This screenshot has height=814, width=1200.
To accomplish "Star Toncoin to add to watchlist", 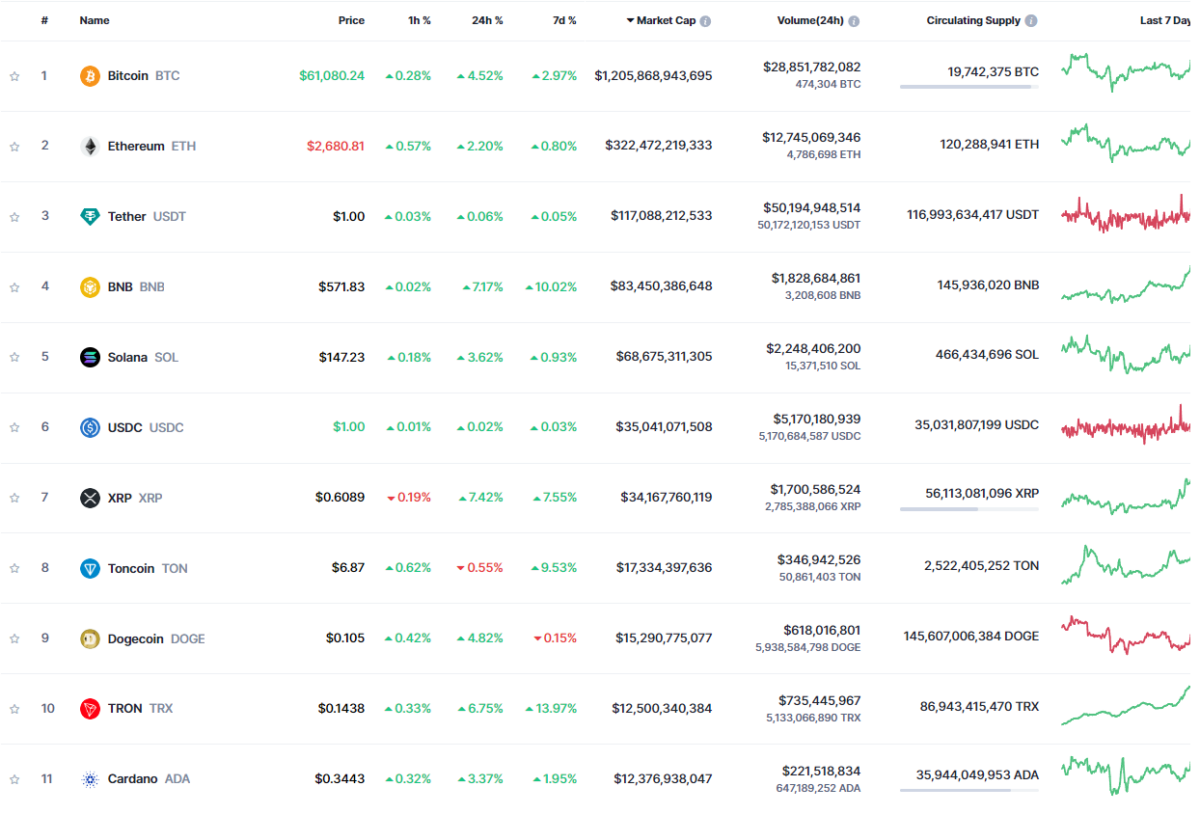I will click(14, 568).
